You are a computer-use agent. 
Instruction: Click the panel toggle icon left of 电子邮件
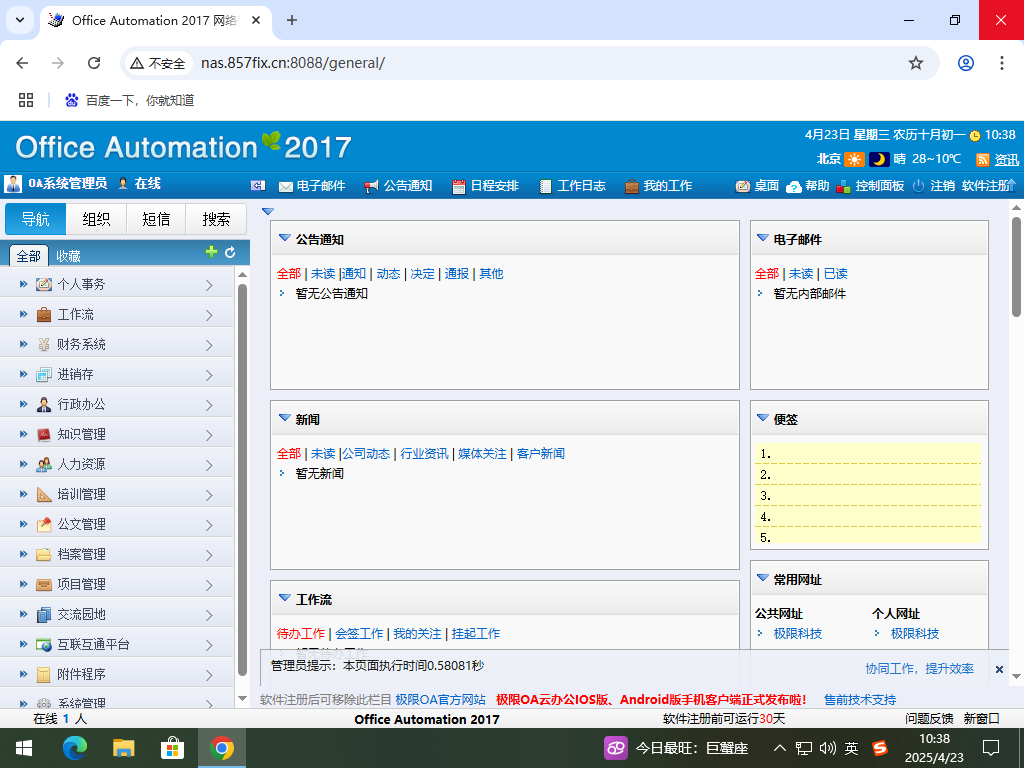258,186
